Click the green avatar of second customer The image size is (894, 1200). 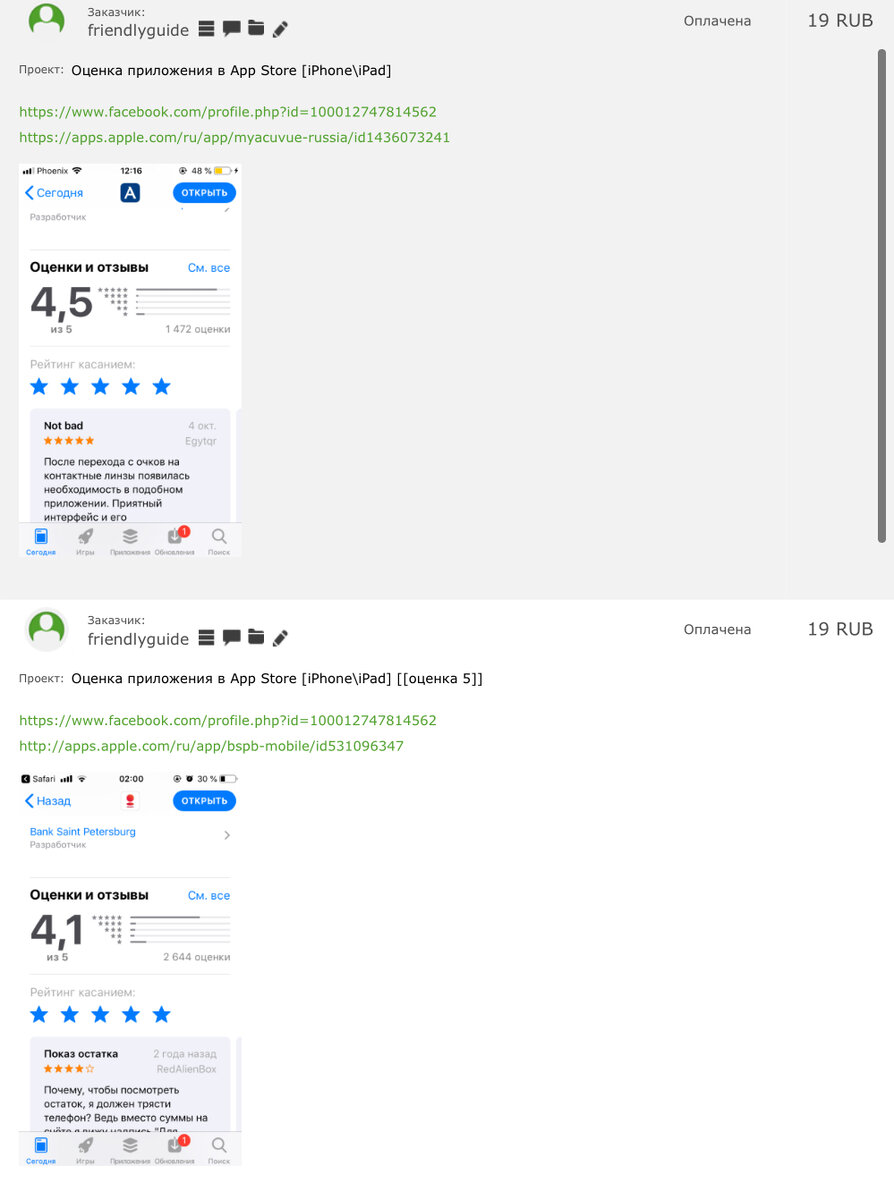pos(46,629)
